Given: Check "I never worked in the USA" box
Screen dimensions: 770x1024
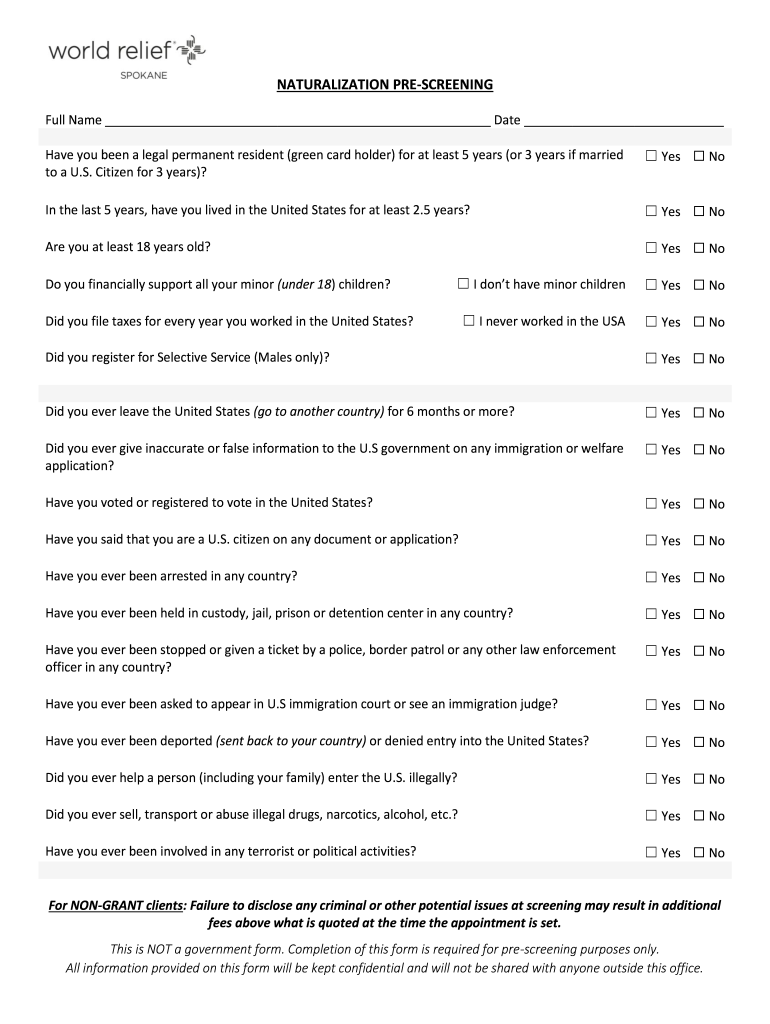Looking at the screenshot, I should [469, 321].
